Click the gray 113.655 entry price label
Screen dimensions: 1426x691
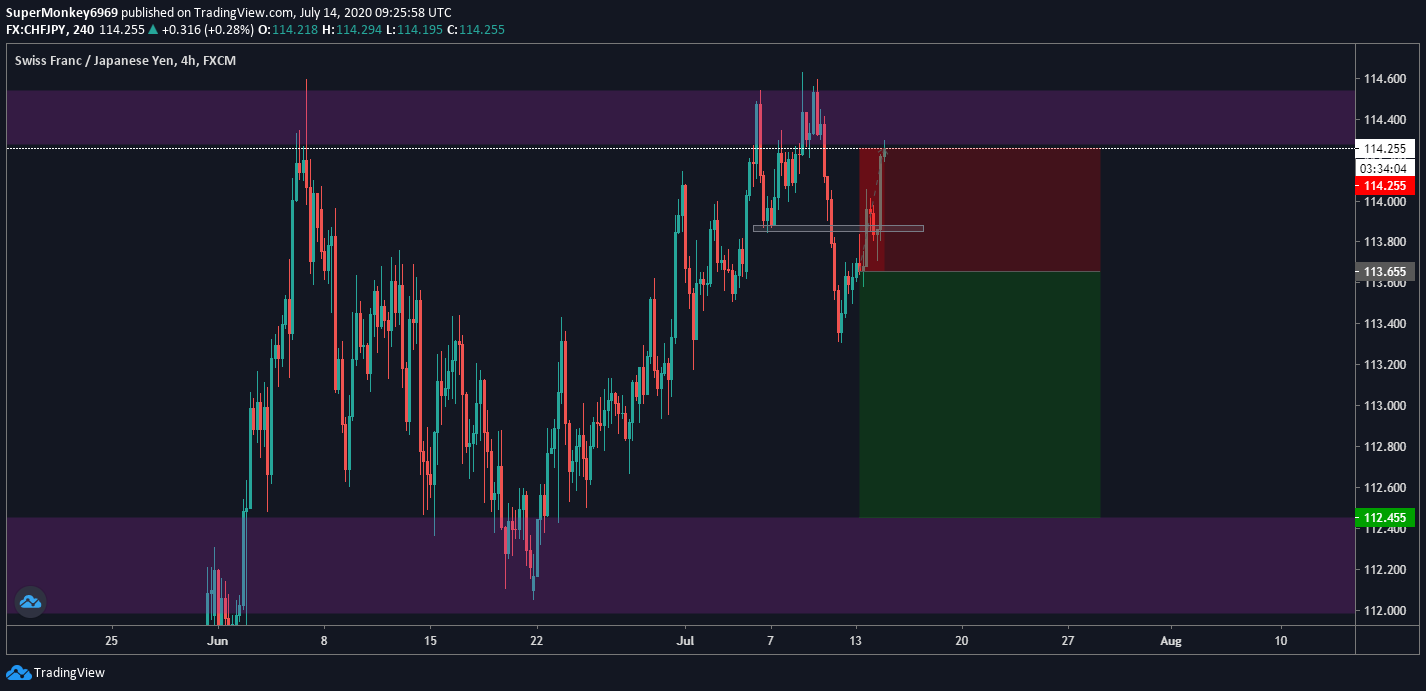click(x=1384, y=271)
